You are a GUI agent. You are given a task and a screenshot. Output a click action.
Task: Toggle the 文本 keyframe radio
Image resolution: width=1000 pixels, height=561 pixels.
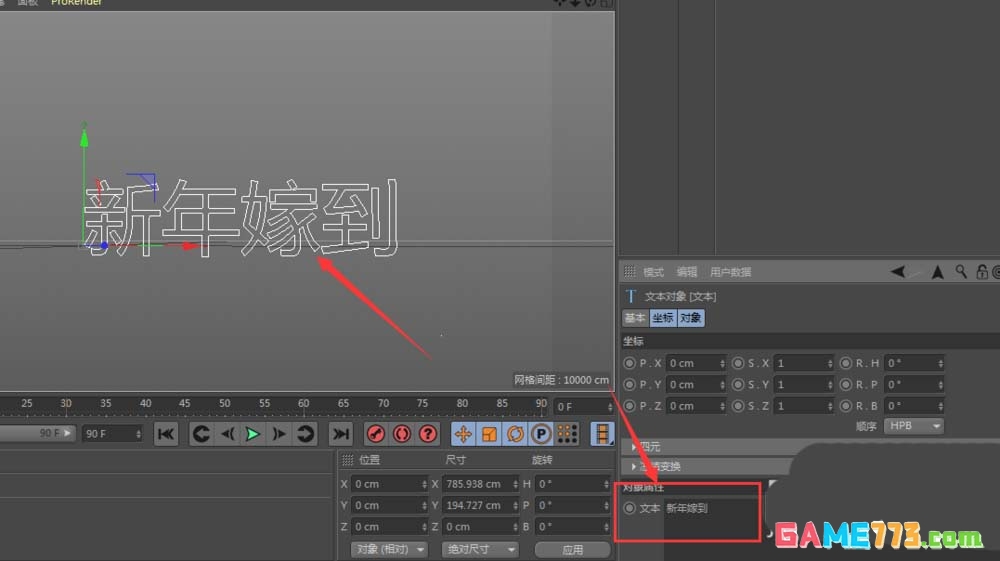tap(629, 508)
